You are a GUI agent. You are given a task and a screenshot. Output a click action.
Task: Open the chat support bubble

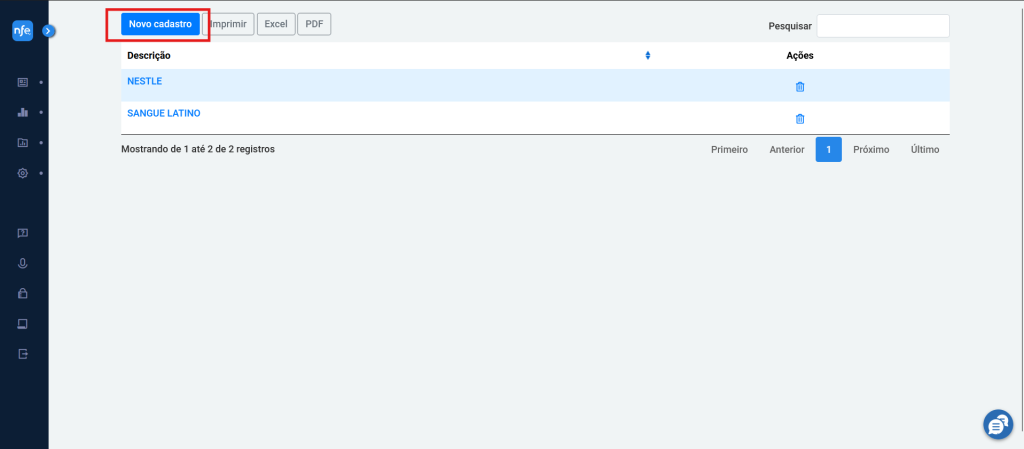[998, 425]
